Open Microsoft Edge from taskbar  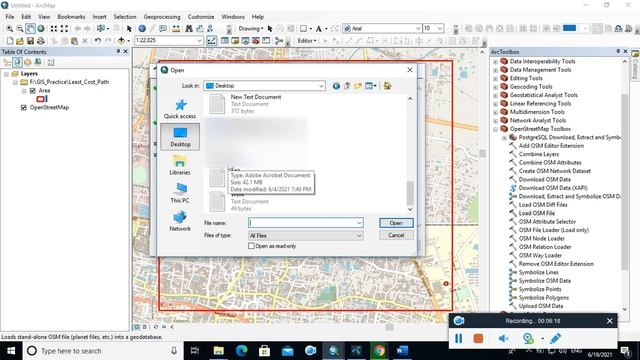click(x=242, y=351)
